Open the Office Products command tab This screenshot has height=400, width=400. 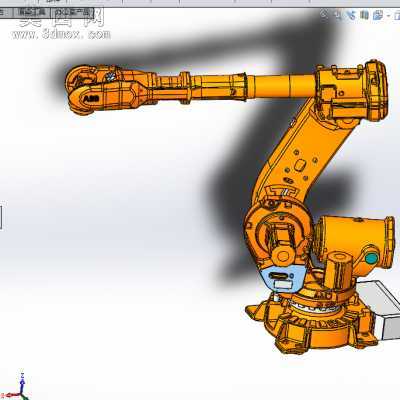[x=72, y=13]
